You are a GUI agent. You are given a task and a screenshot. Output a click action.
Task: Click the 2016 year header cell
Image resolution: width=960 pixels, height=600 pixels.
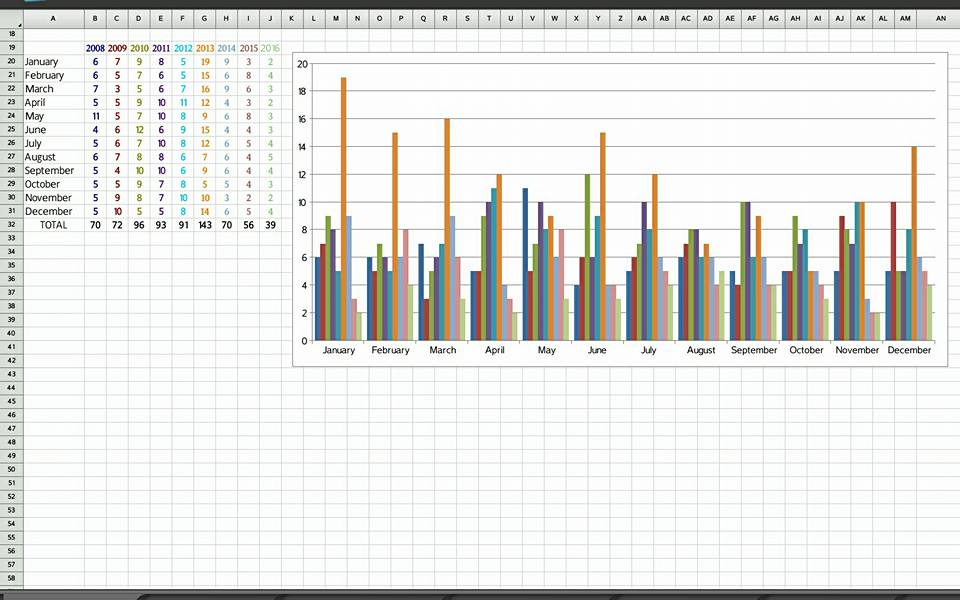pyautogui.click(x=270, y=48)
